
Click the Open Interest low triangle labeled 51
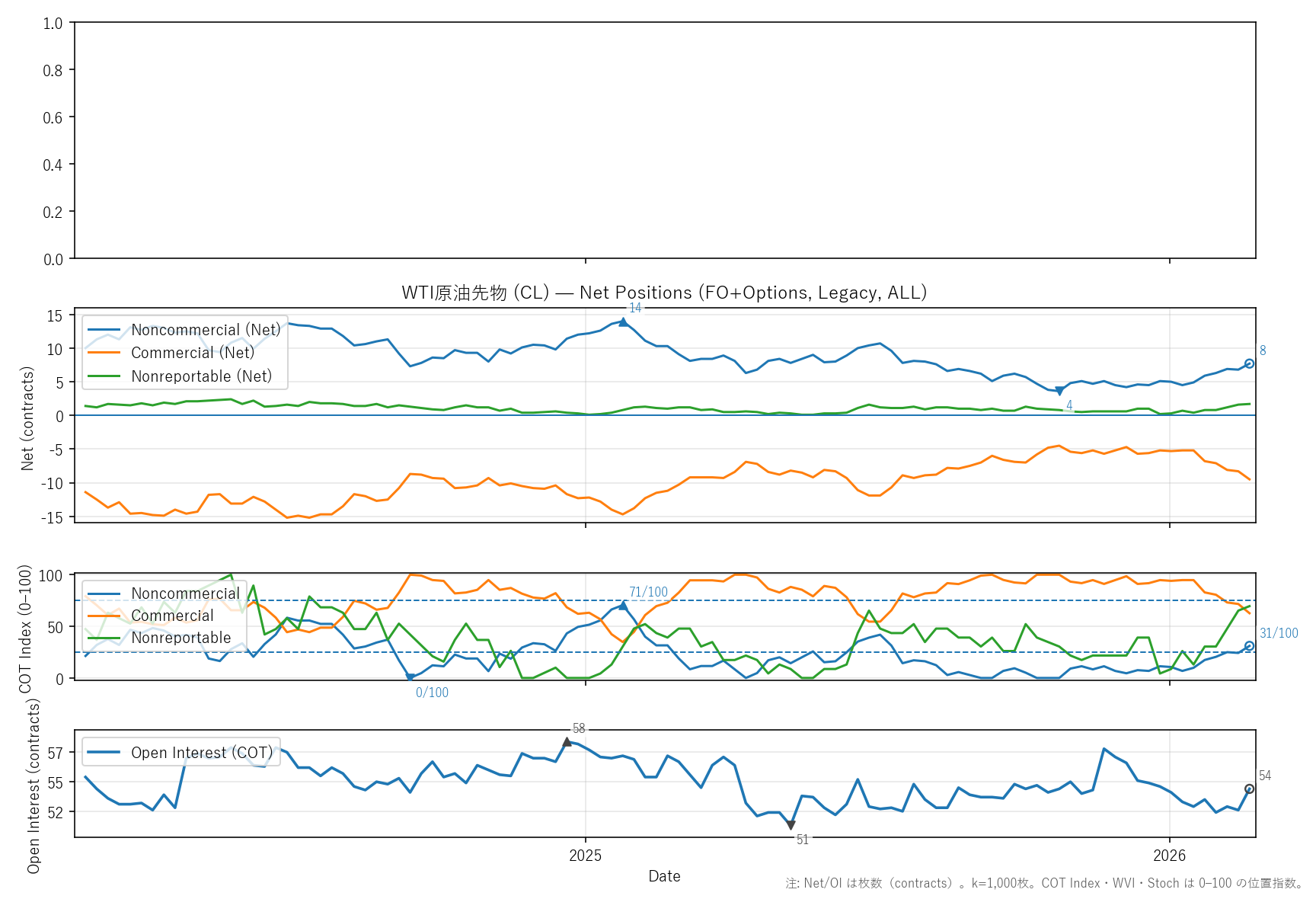(x=791, y=825)
